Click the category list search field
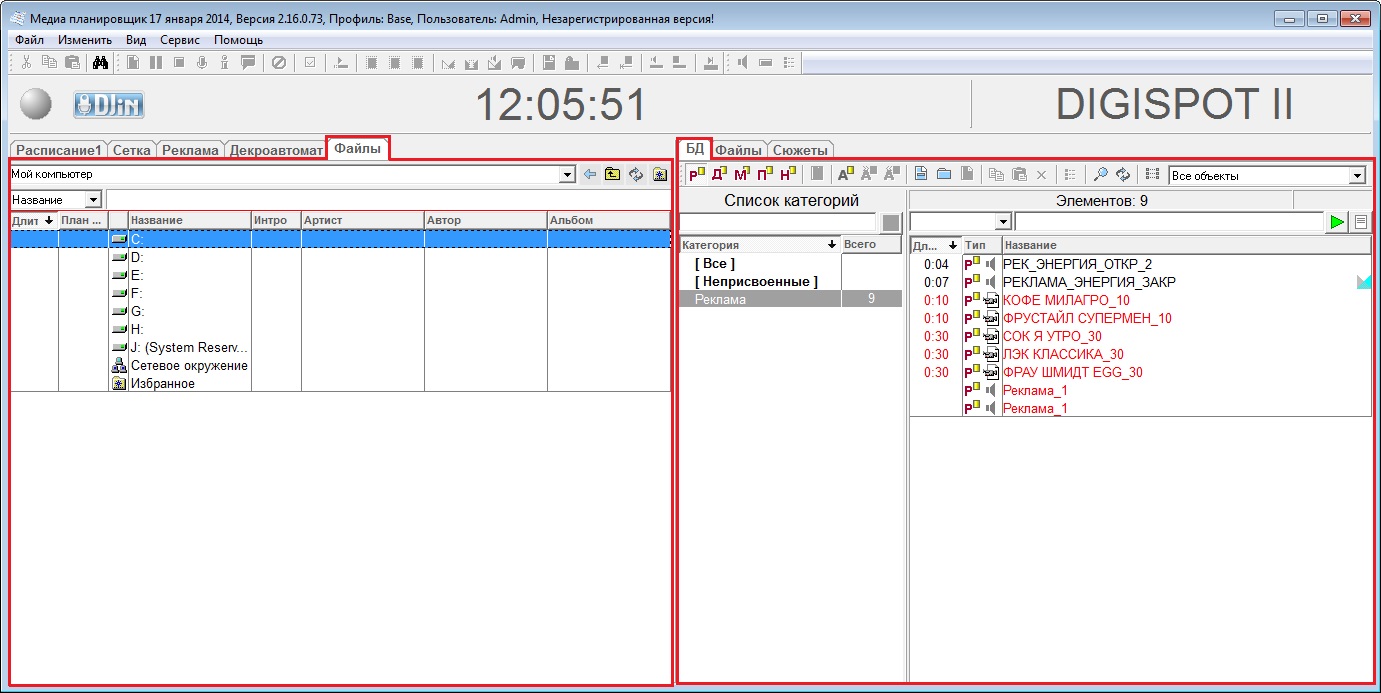The width and height of the screenshot is (1381, 693). [778, 222]
